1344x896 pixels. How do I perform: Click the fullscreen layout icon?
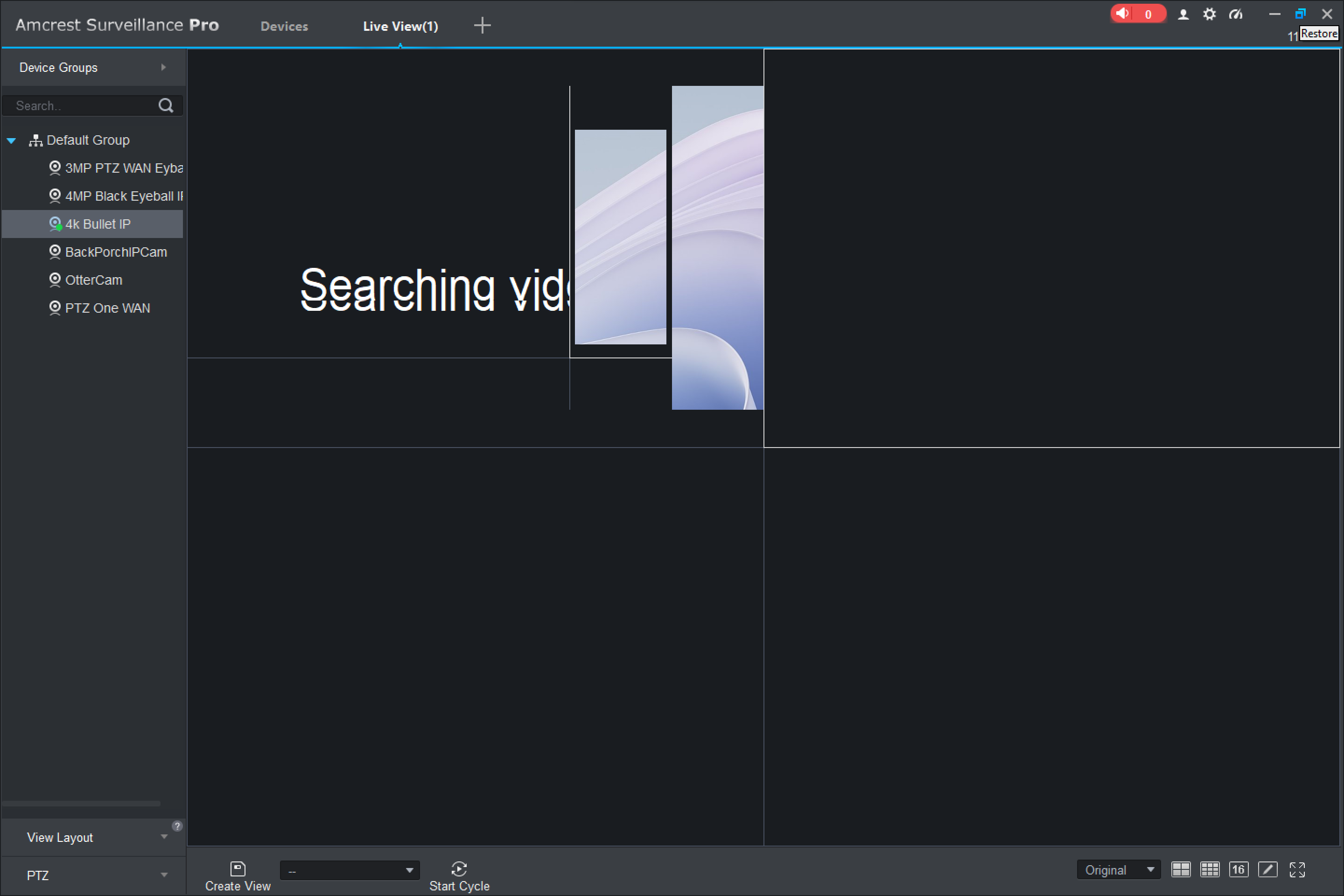point(1297,869)
